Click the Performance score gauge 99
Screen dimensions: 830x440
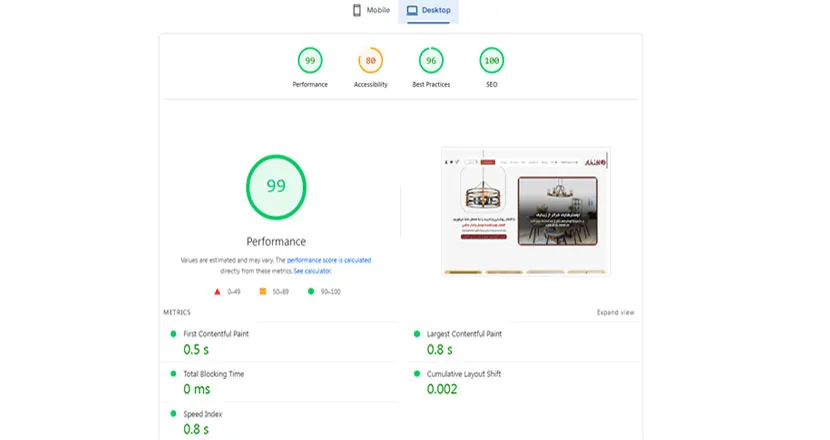pos(310,61)
